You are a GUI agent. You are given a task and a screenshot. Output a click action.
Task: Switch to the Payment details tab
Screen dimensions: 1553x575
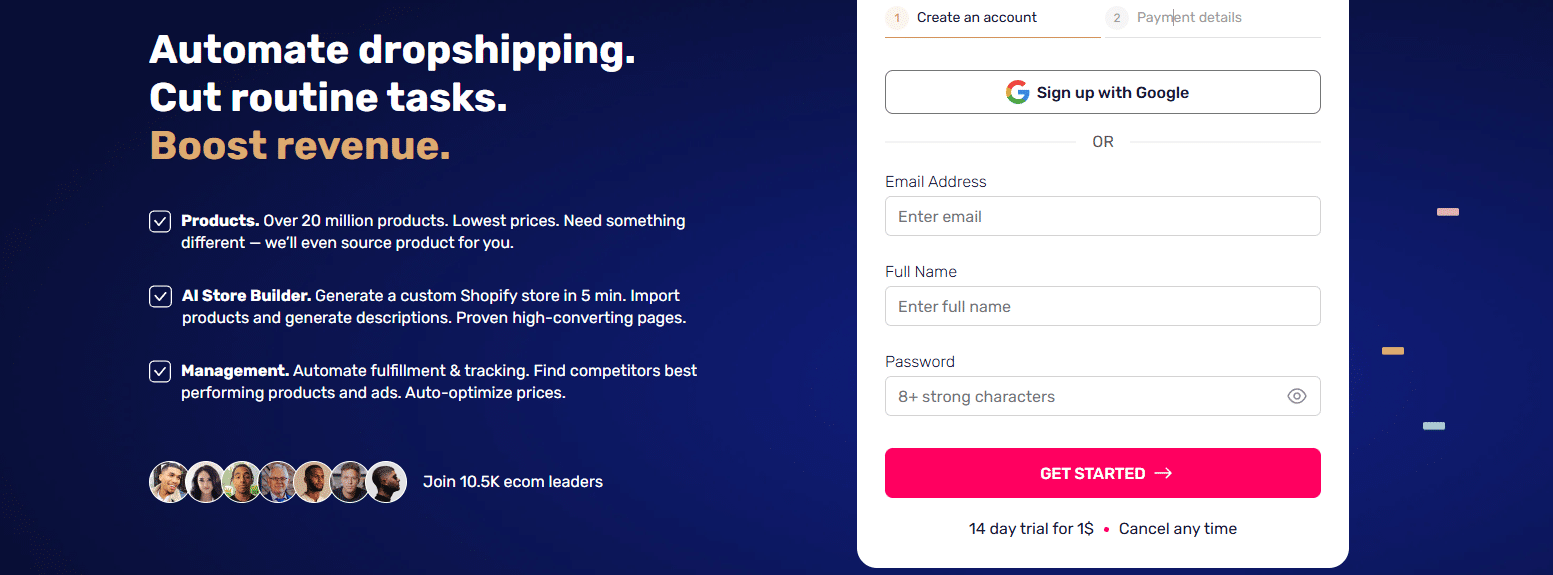1189,18
